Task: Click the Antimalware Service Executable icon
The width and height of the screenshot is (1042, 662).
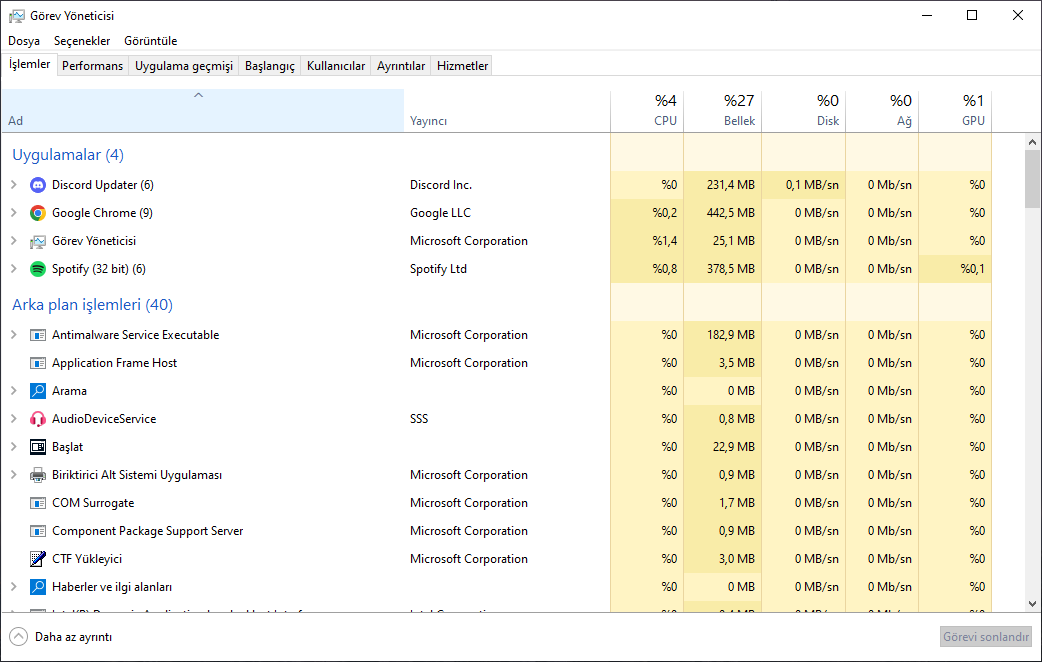Action: [x=38, y=335]
